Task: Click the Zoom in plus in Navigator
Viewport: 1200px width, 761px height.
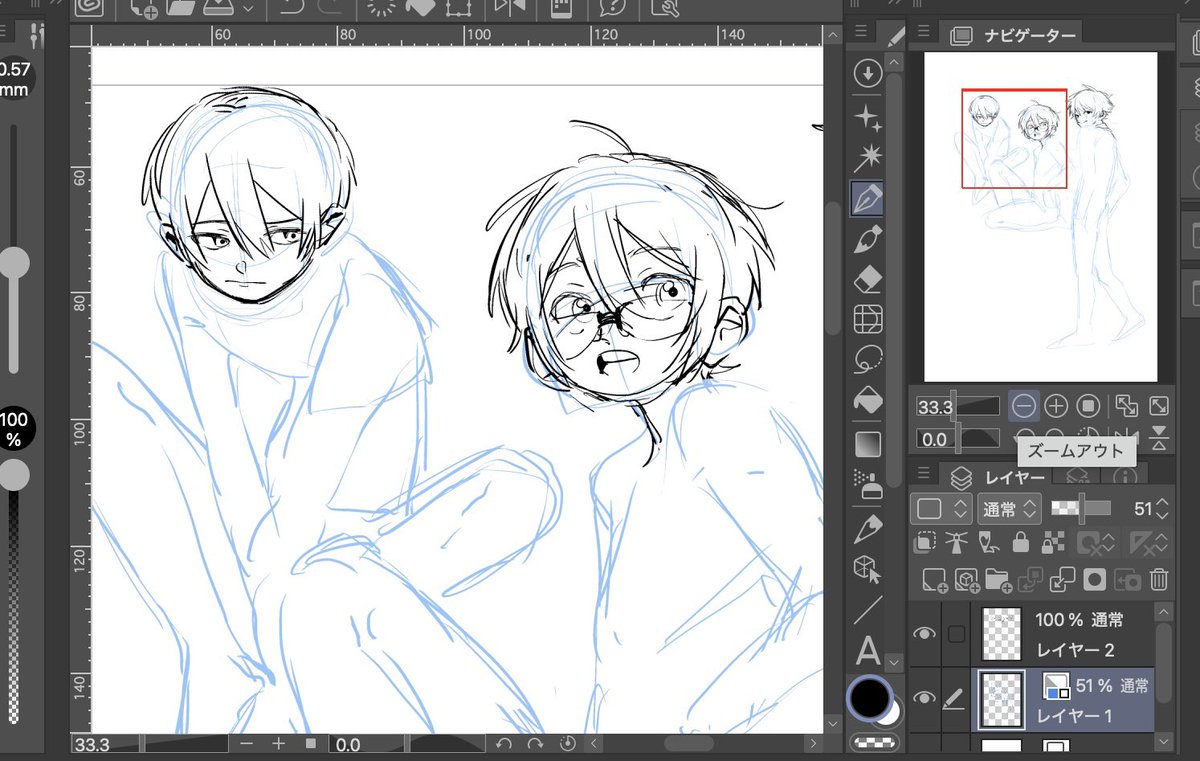Action: tap(1056, 406)
